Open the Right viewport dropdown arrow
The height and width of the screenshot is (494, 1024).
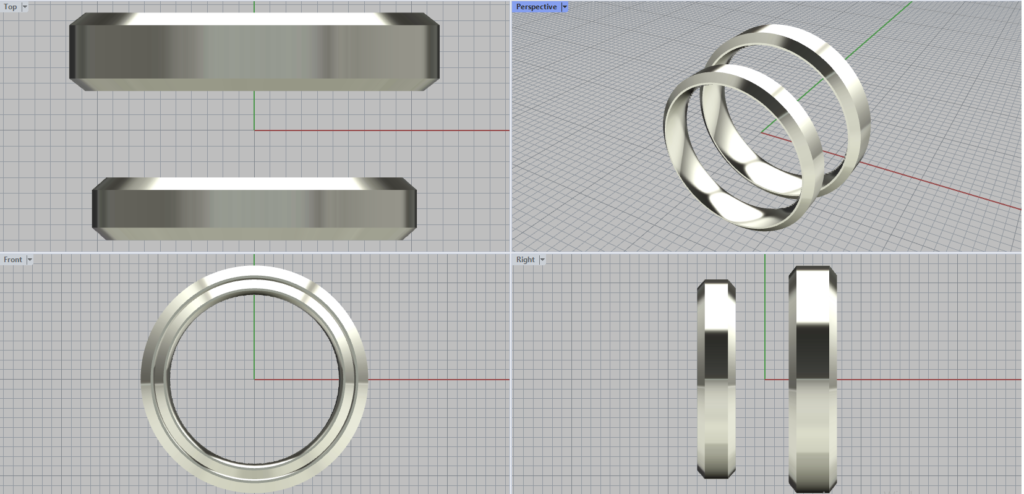pyautogui.click(x=542, y=260)
